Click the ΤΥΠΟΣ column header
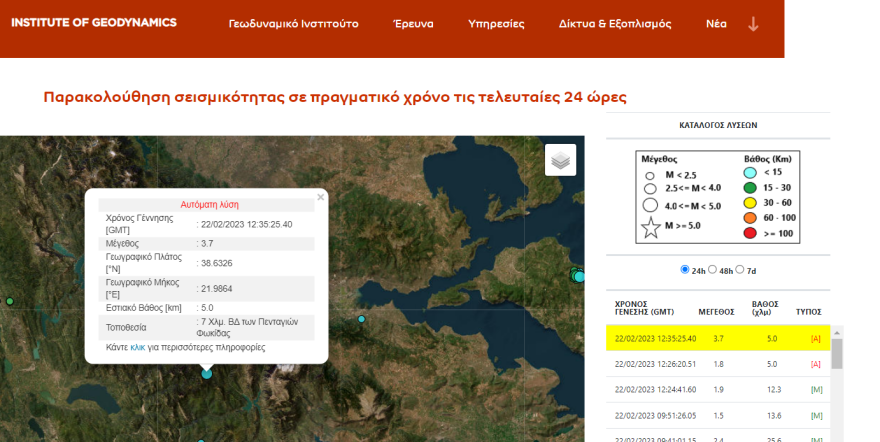The width and height of the screenshot is (880, 442). tap(808, 312)
